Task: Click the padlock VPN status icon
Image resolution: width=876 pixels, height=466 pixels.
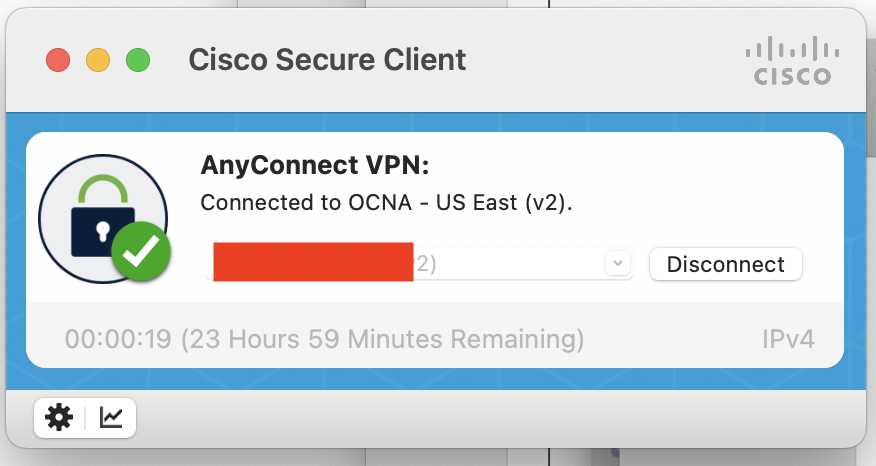Action: 103,218
